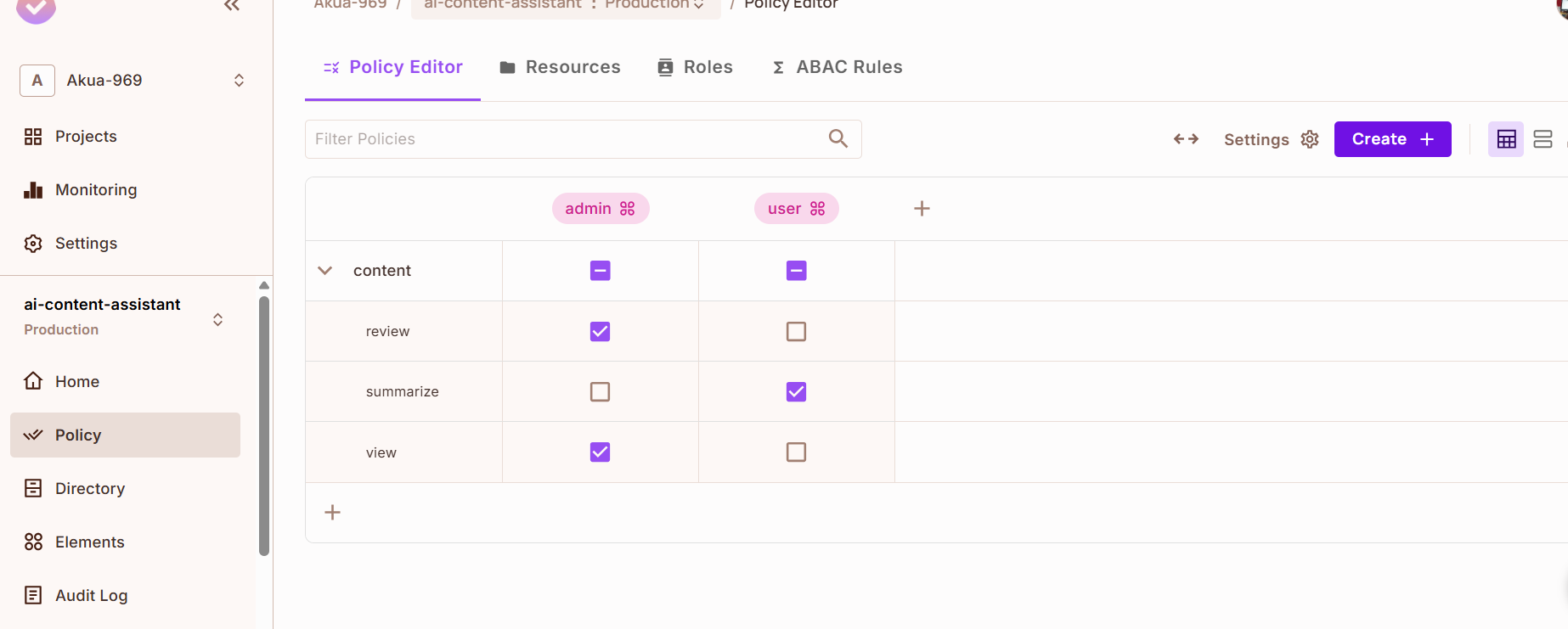Click the review action label
The height and width of the screenshot is (629, 1568).
(x=387, y=332)
